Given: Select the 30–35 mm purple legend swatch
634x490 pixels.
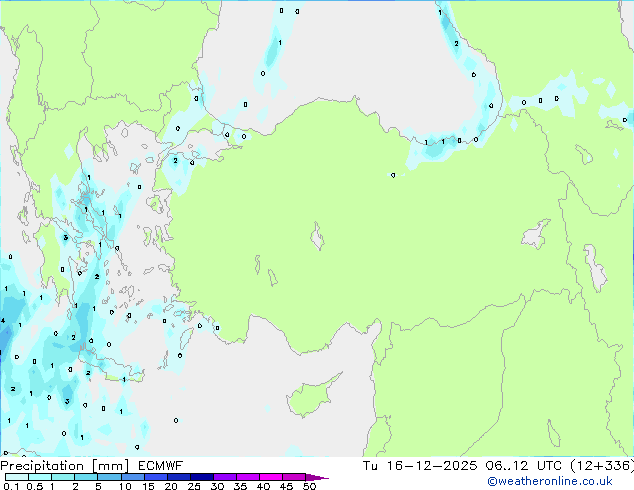Looking at the screenshot, I should pos(224,477).
